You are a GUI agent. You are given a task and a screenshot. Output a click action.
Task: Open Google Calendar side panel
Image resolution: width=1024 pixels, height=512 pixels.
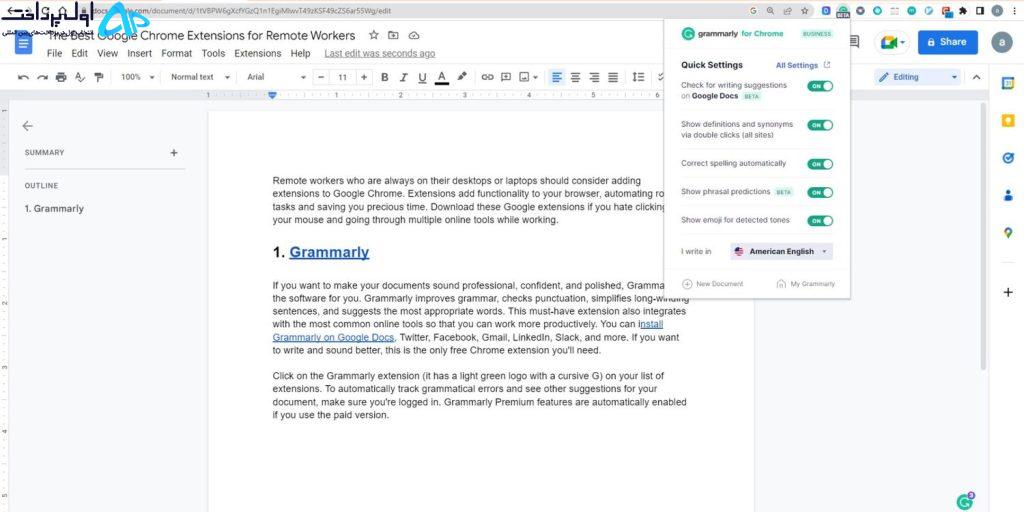click(1008, 84)
